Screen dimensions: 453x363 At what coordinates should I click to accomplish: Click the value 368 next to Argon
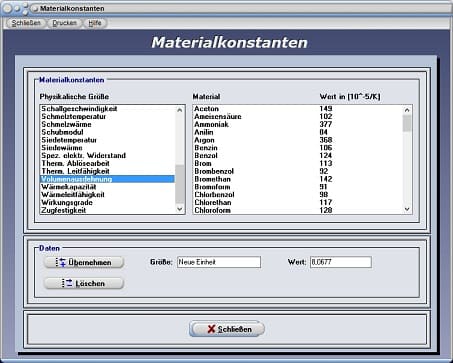pos(326,140)
